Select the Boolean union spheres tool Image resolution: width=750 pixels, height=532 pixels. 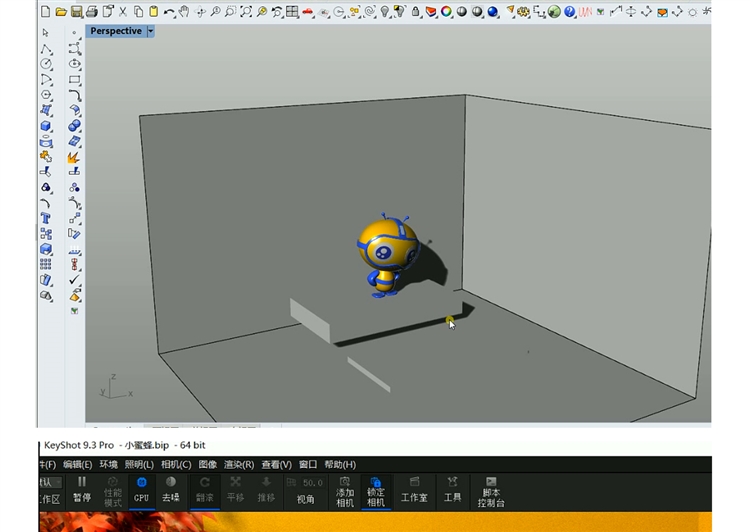click(x=74, y=126)
